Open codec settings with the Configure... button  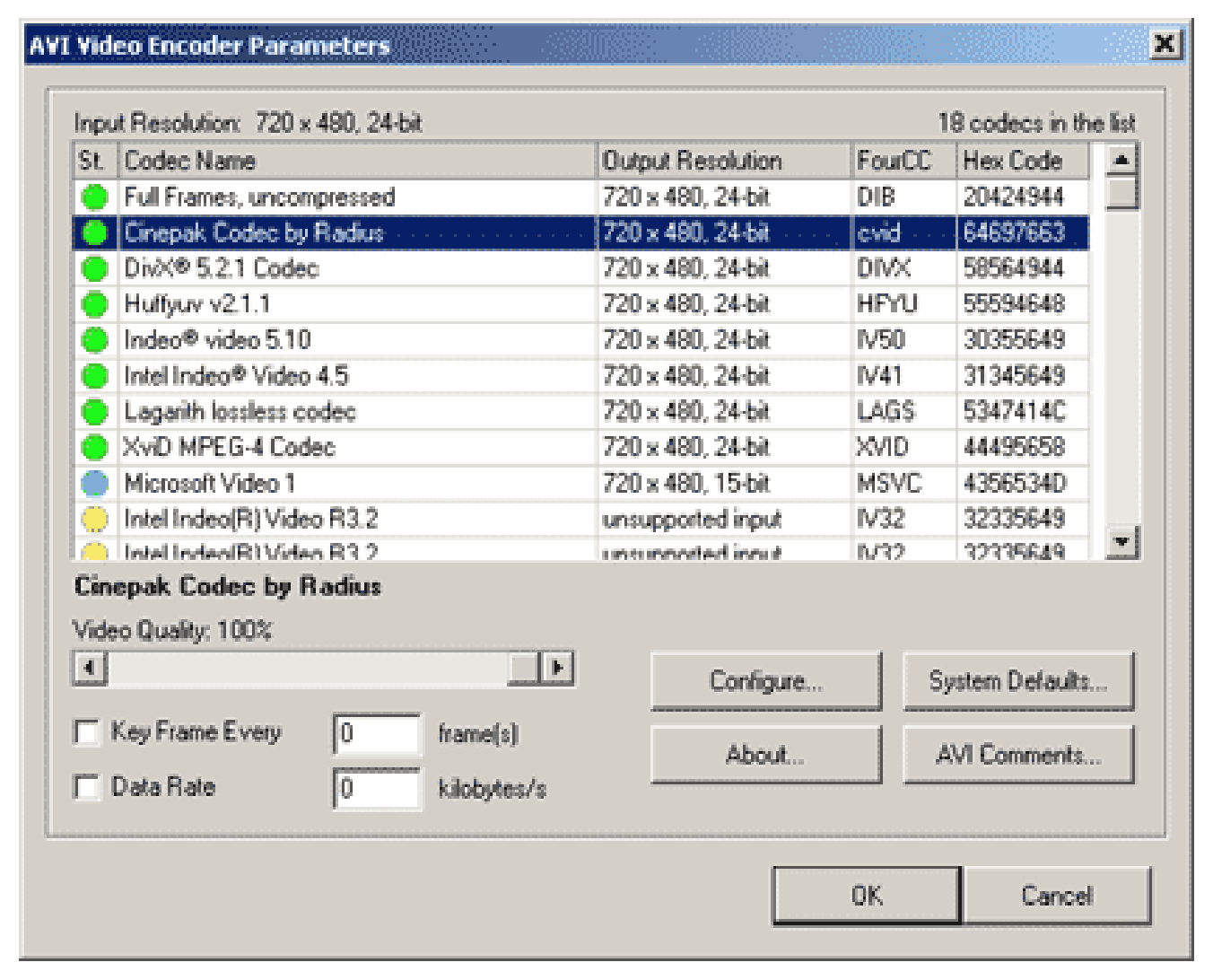tap(765, 681)
